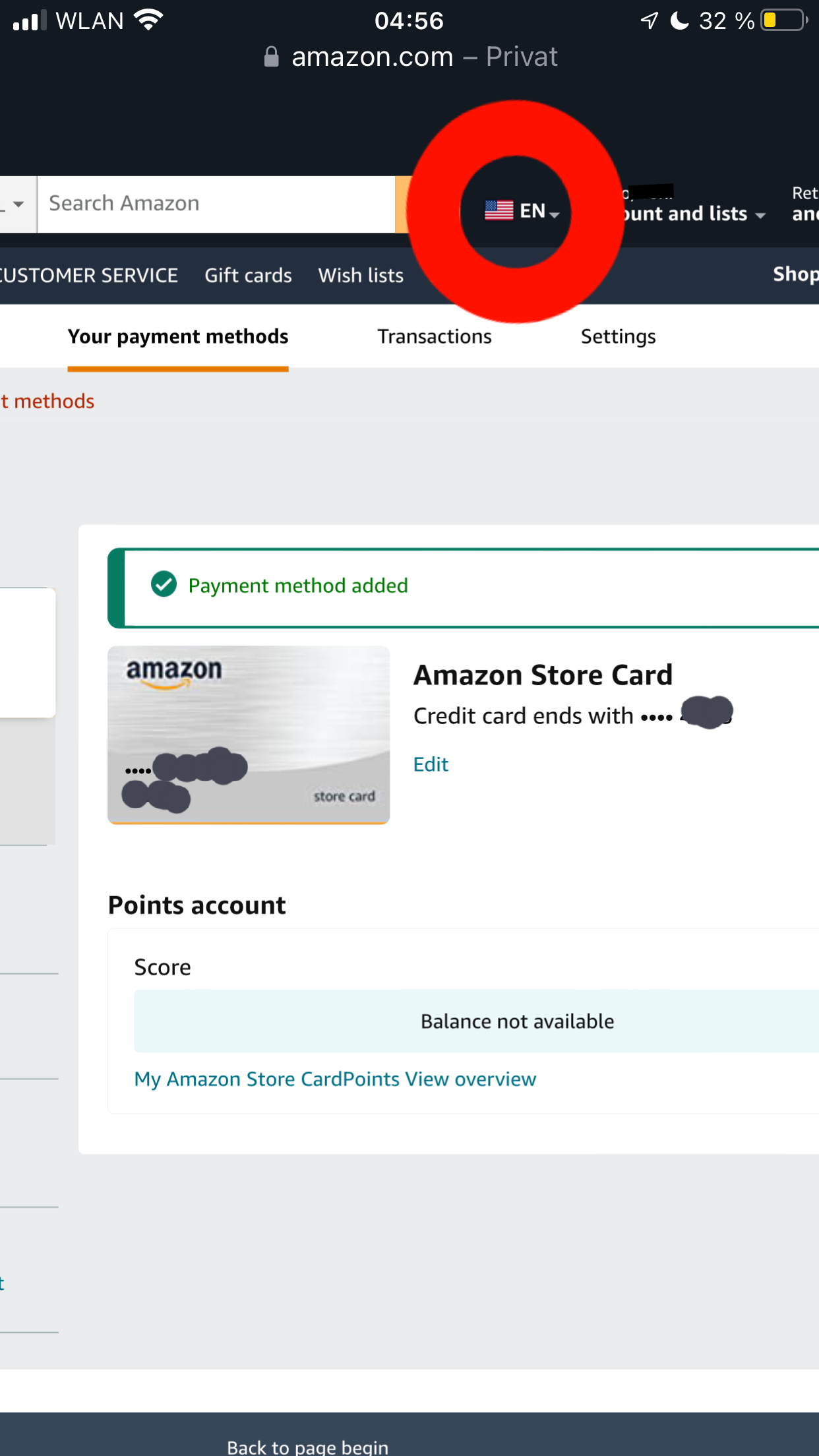Open the search category dropdown arrow

(x=18, y=204)
